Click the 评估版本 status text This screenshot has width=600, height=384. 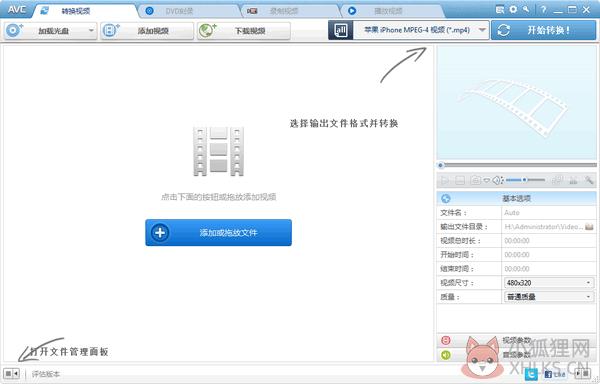coord(46,374)
